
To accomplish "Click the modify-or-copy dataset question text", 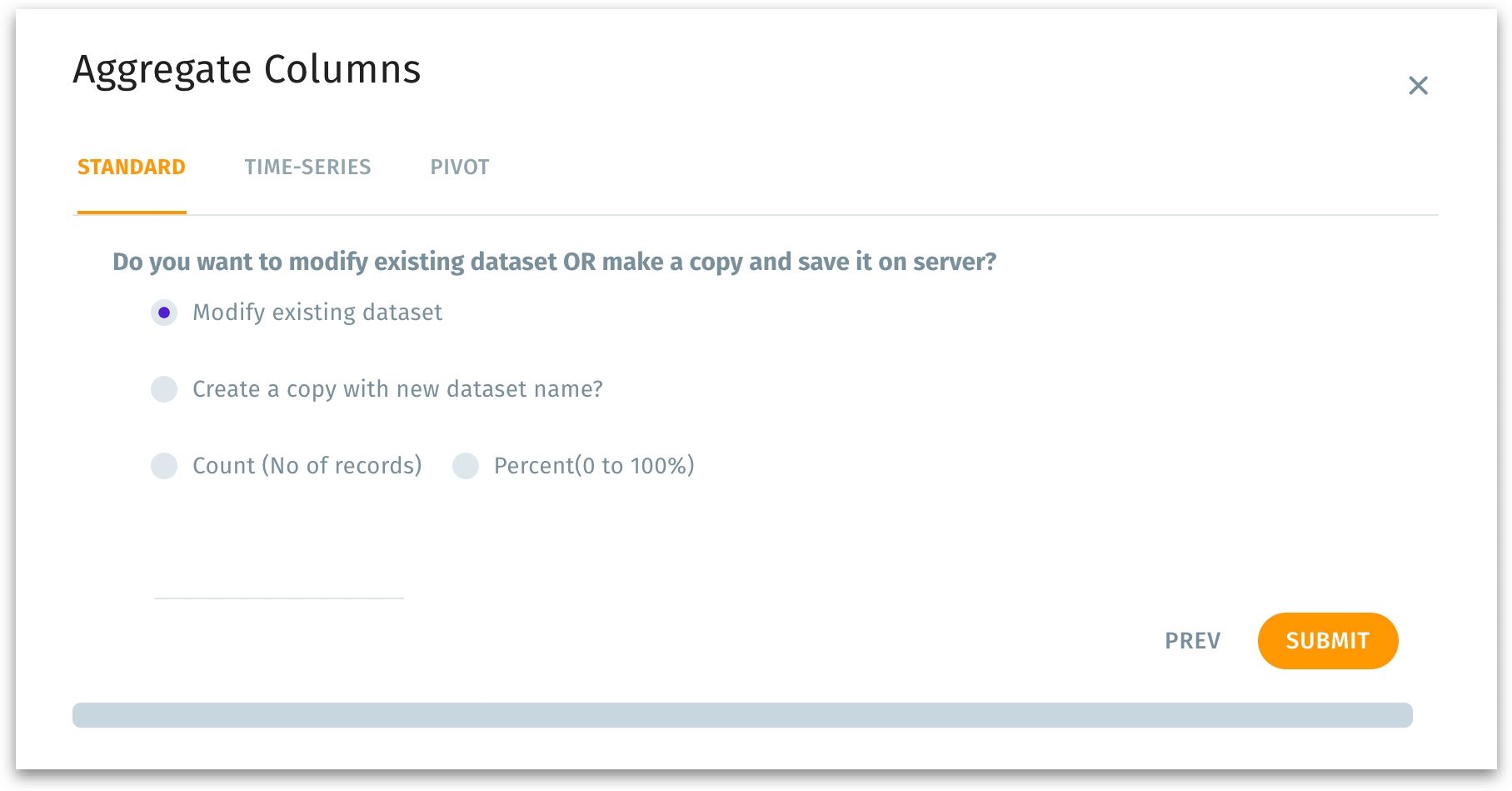I will tap(554, 262).
